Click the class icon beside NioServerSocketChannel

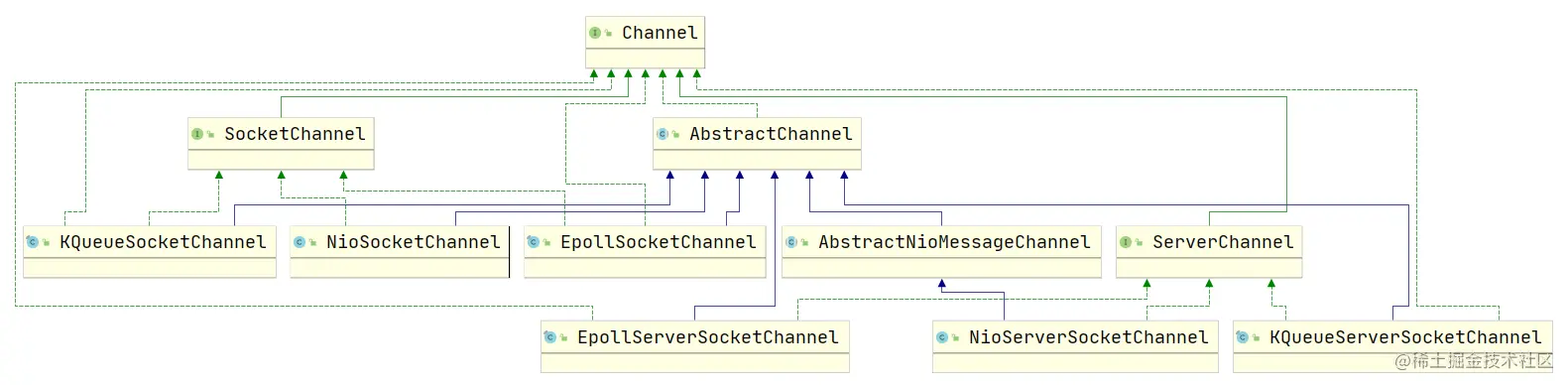(942, 337)
